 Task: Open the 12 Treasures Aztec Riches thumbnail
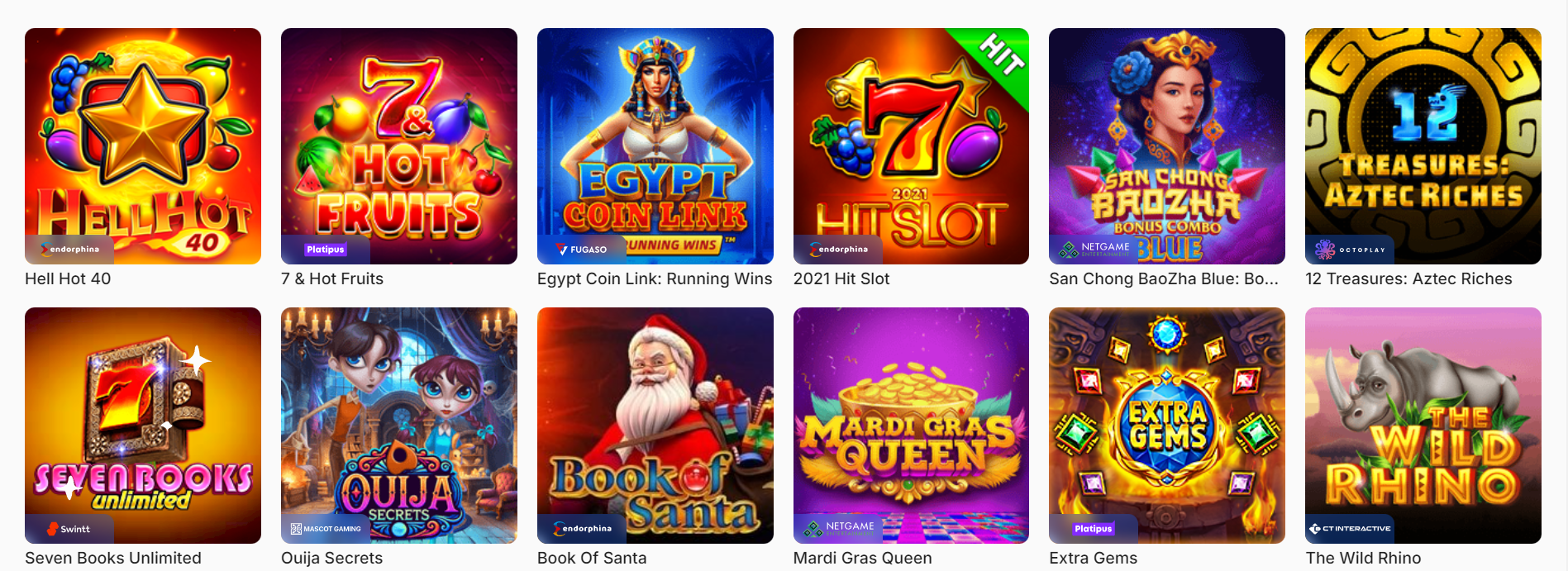[x=1423, y=146]
